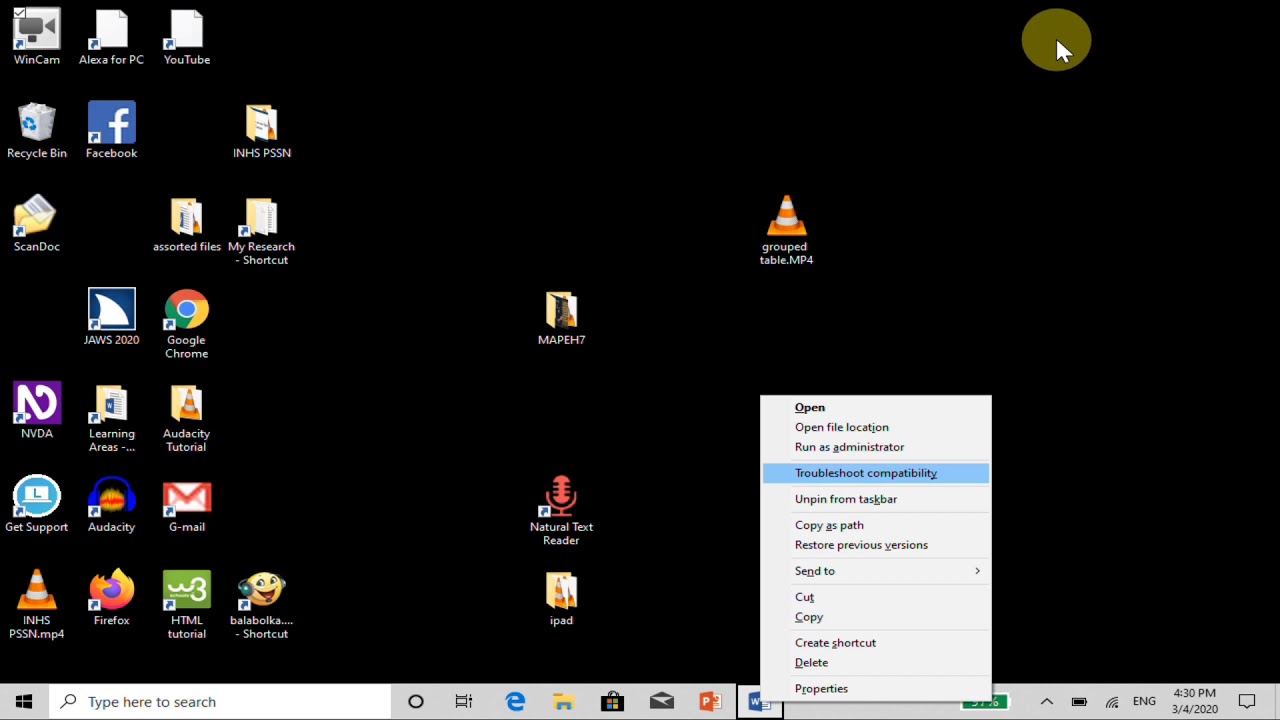Viewport: 1280px width, 720px height.
Task: Choose Create shortcut in context menu
Action: (875, 643)
